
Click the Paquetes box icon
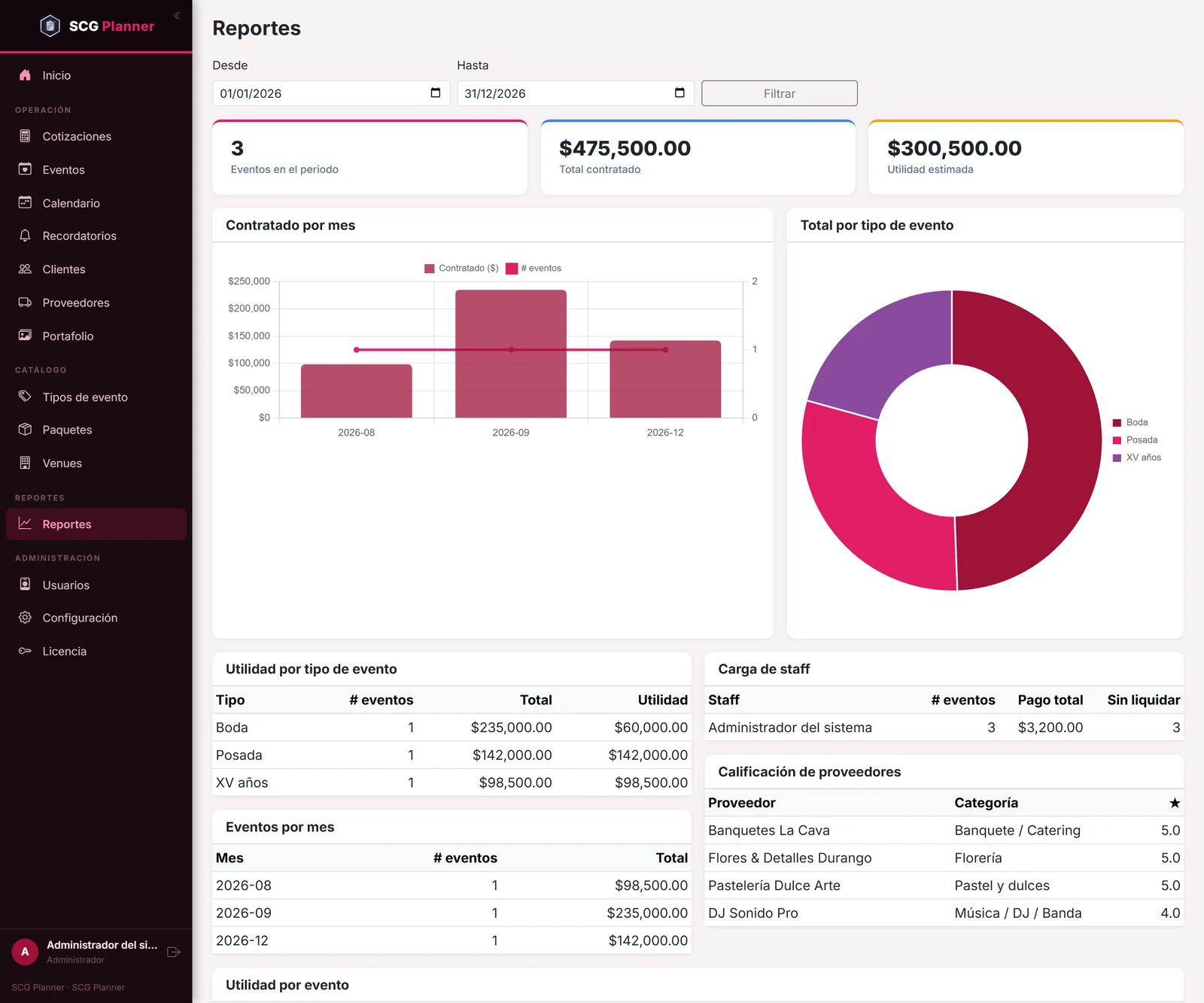(x=25, y=430)
